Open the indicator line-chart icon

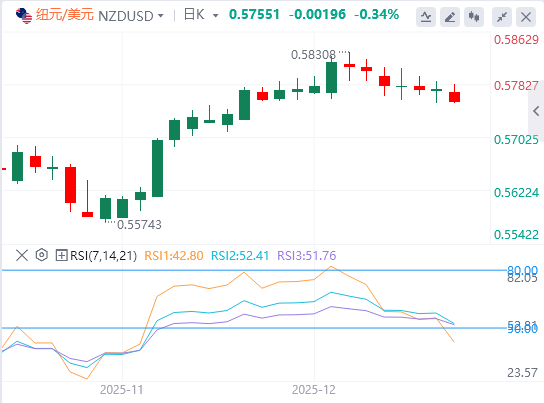coord(426,17)
